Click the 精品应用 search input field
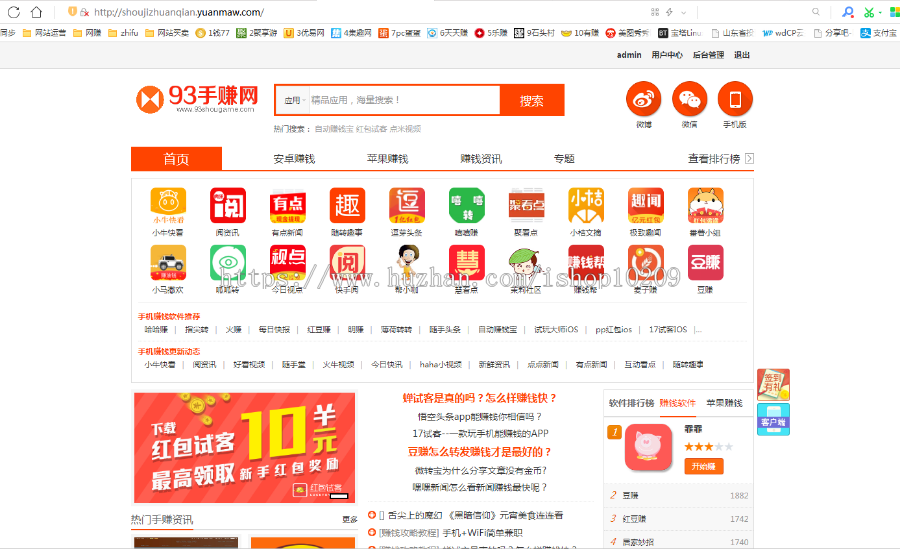 coord(405,100)
